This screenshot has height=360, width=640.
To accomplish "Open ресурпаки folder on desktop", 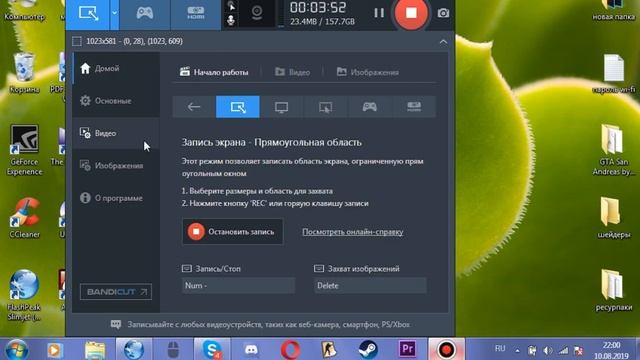I will [x=613, y=290].
